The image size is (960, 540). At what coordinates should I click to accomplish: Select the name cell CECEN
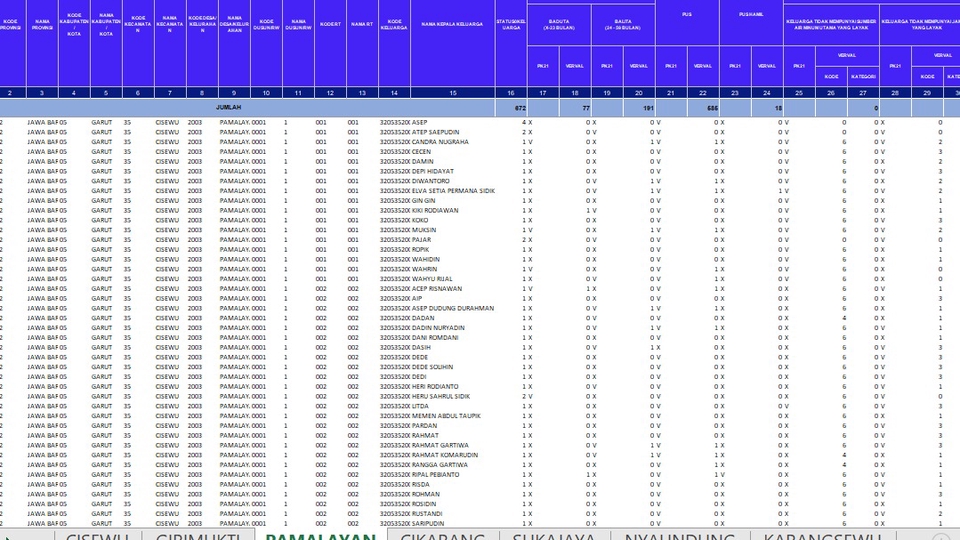click(x=421, y=152)
